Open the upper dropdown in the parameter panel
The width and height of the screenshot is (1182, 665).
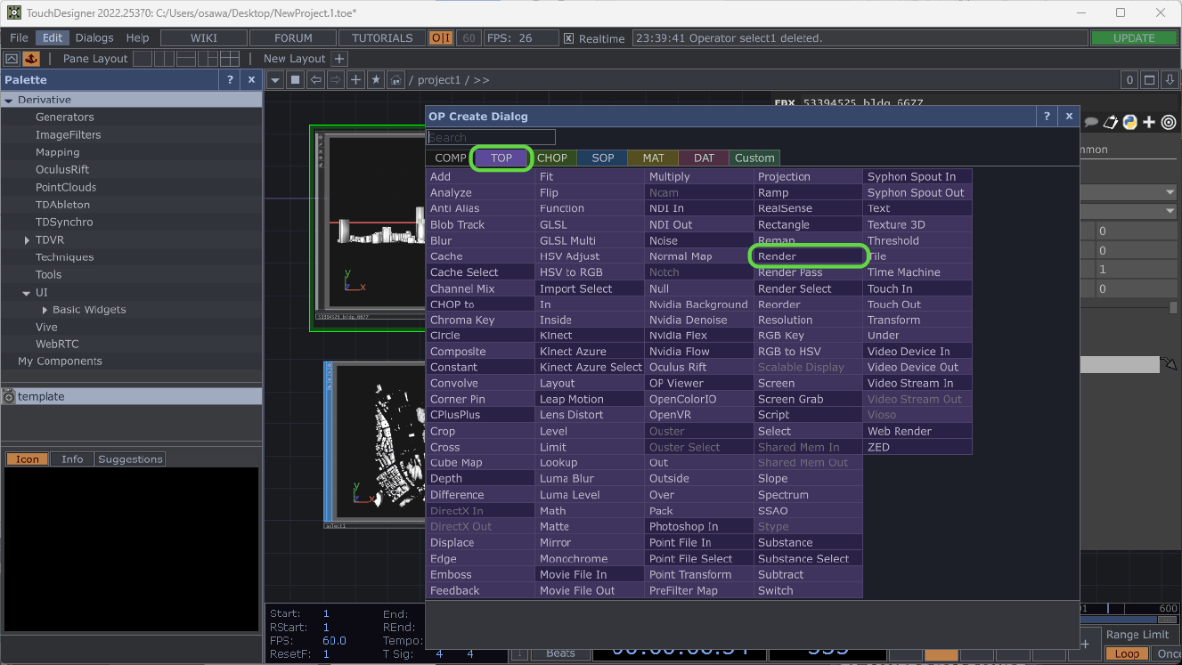(x=1170, y=192)
